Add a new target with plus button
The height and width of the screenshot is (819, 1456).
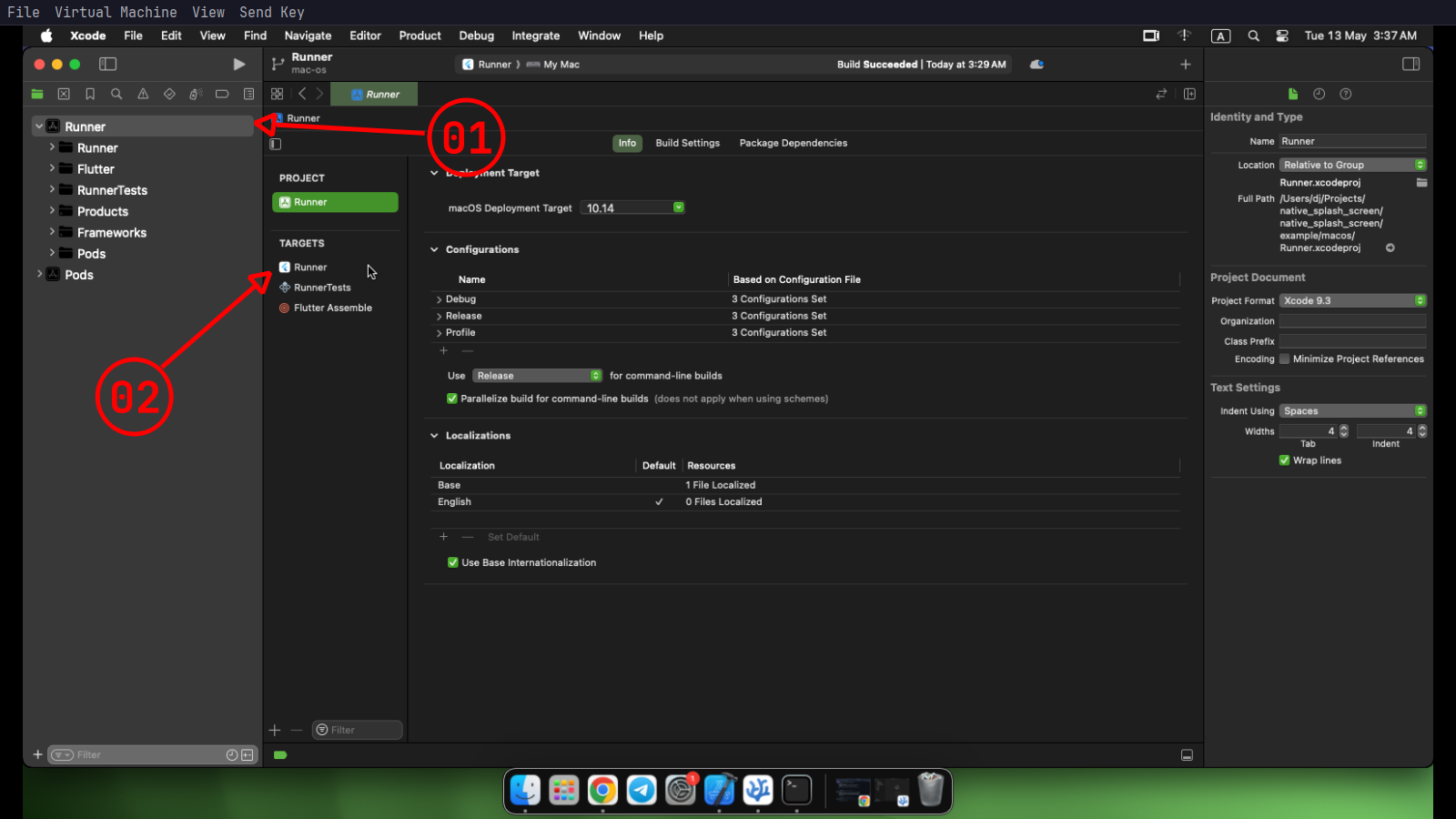tap(275, 730)
